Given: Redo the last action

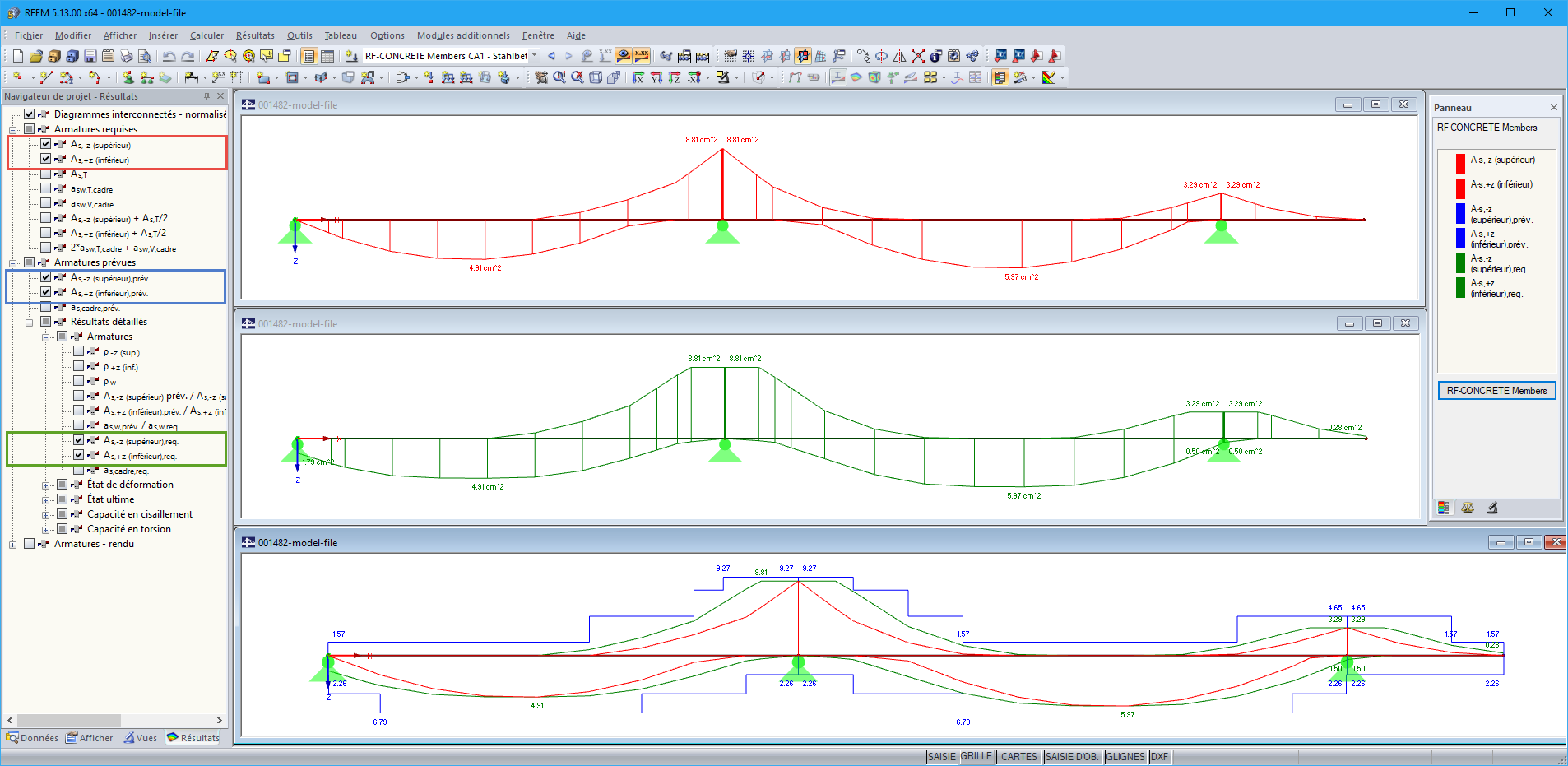Looking at the screenshot, I should tap(188, 56).
